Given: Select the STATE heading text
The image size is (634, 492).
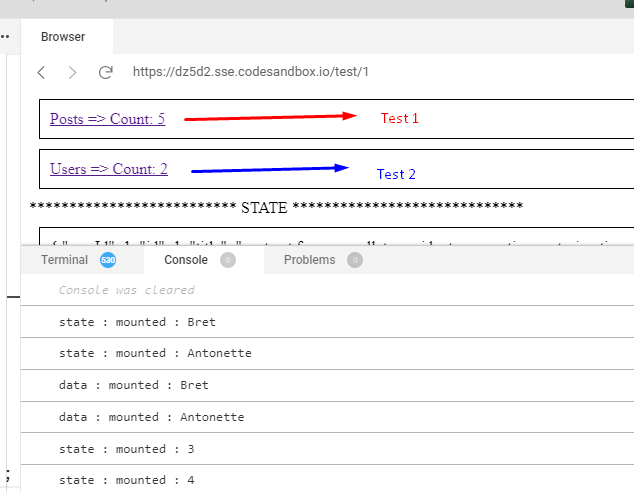Looking at the screenshot, I should 264,208.
